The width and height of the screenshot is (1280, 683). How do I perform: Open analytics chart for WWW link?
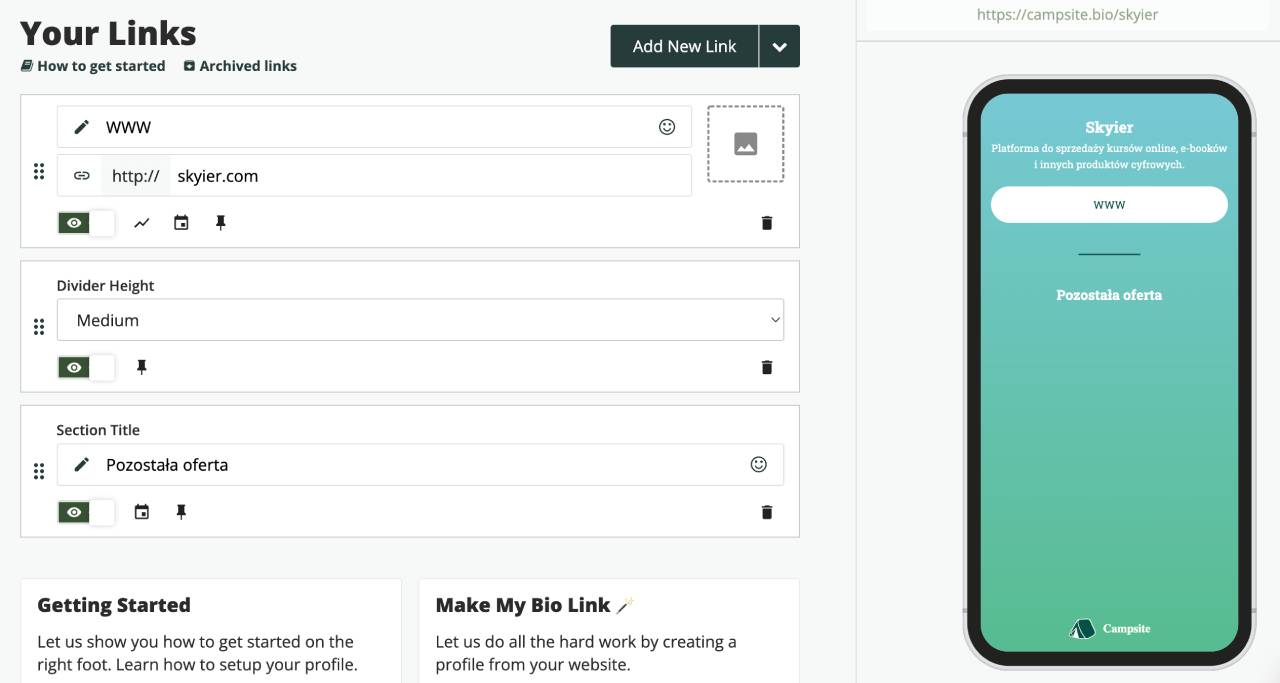142,223
